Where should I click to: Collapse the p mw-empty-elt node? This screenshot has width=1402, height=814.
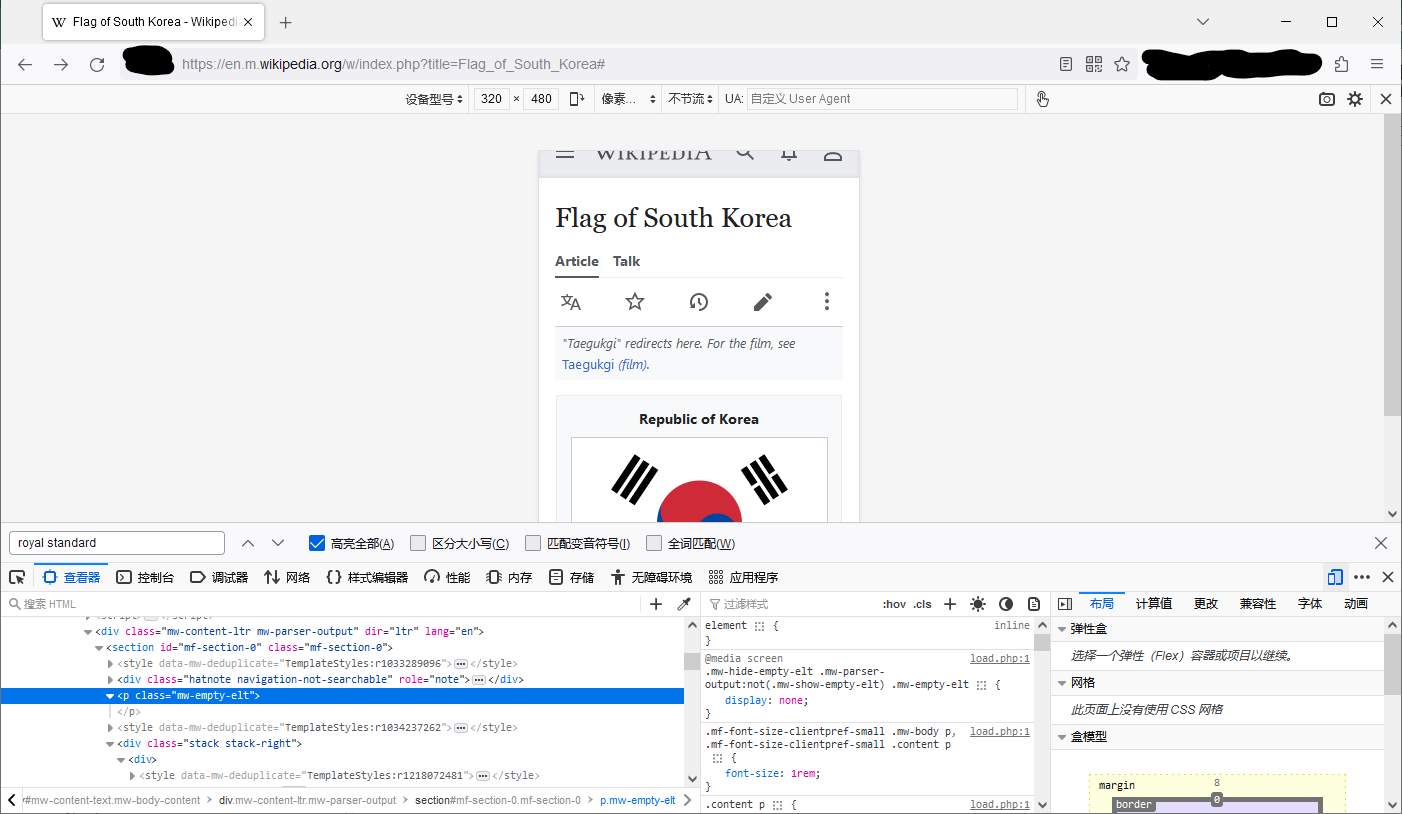click(110, 696)
